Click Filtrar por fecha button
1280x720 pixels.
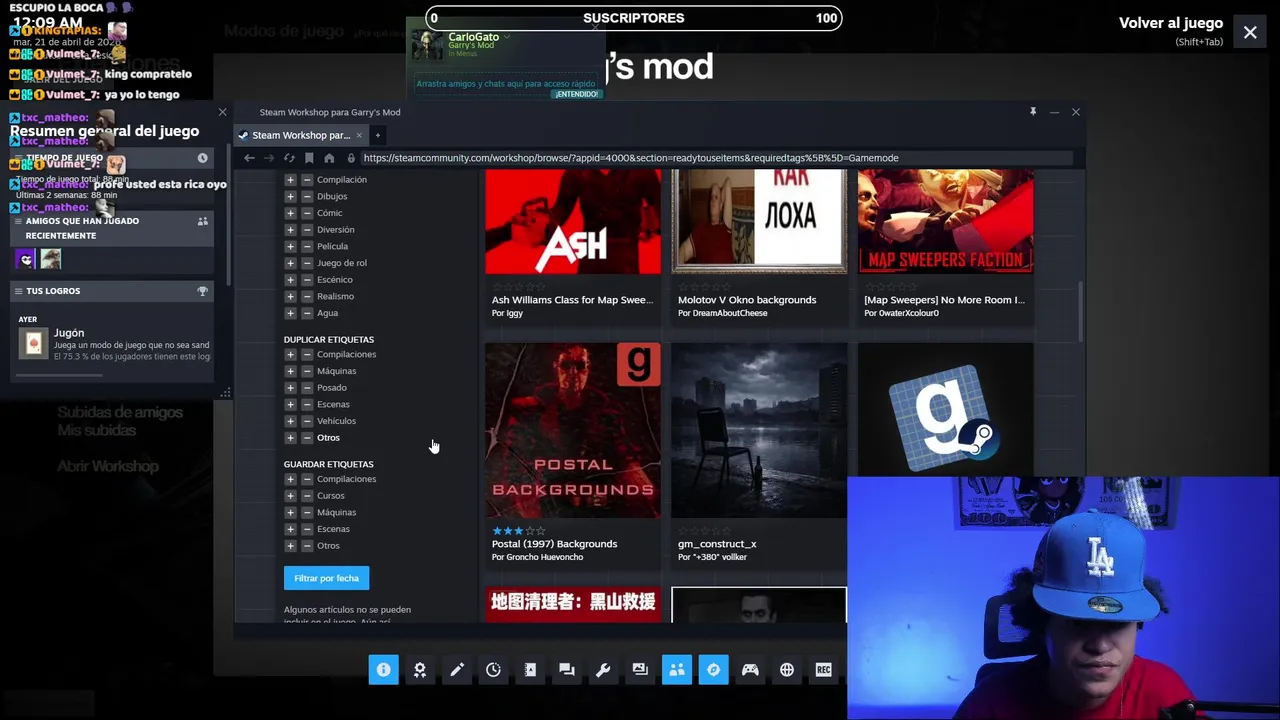pyautogui.click(x=326, y=578)
